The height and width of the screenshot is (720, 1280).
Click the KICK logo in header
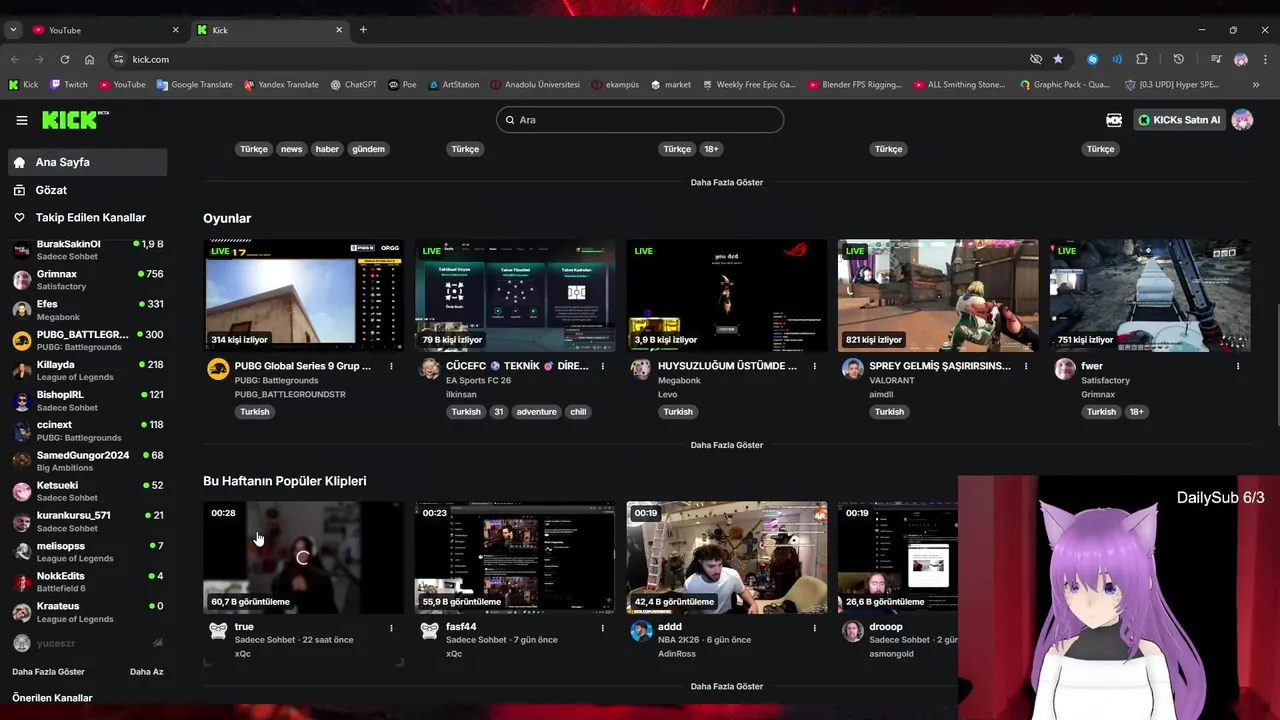(75, 120)
